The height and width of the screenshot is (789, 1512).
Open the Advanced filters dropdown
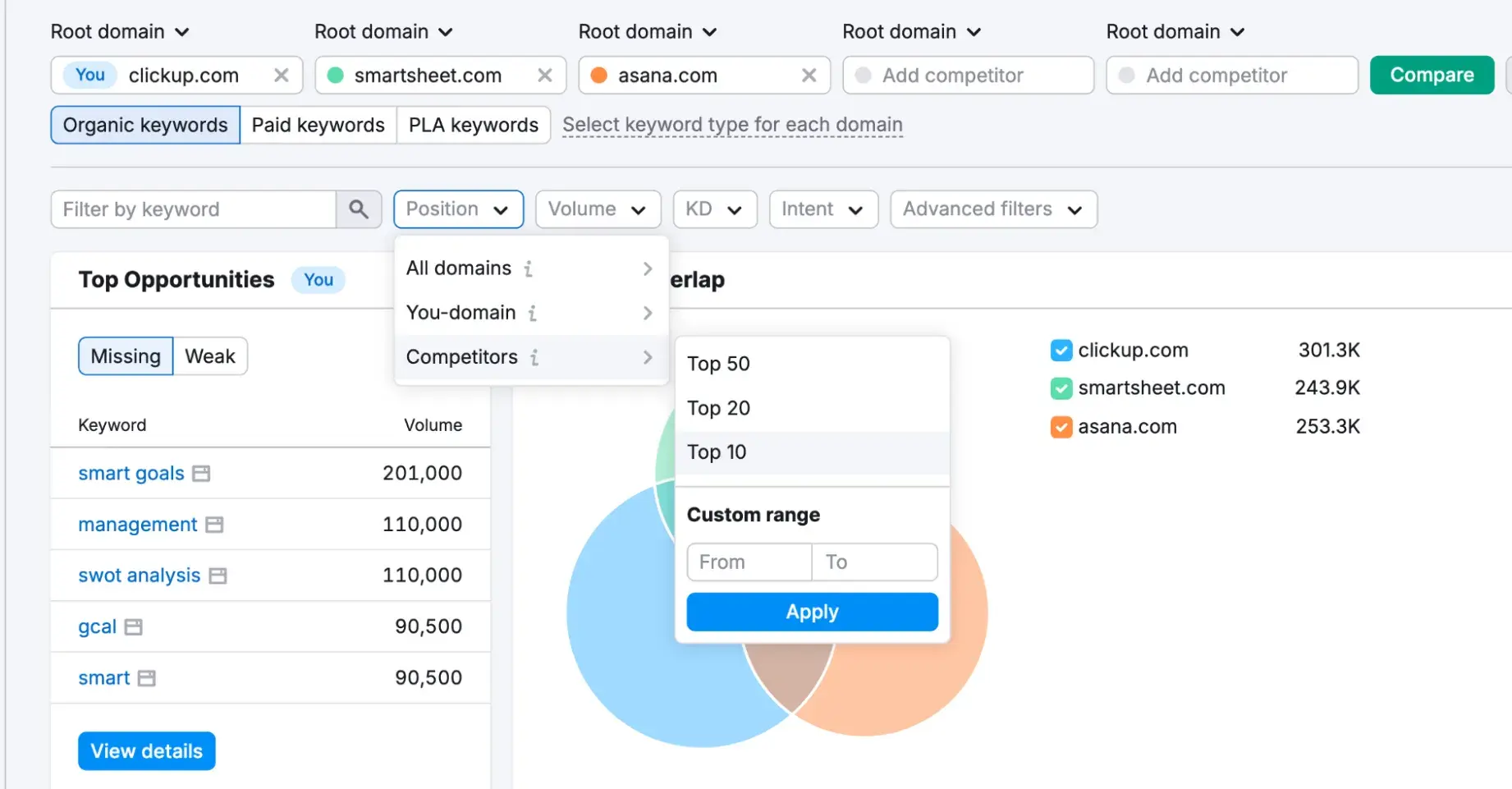click(x=992, y=209)
